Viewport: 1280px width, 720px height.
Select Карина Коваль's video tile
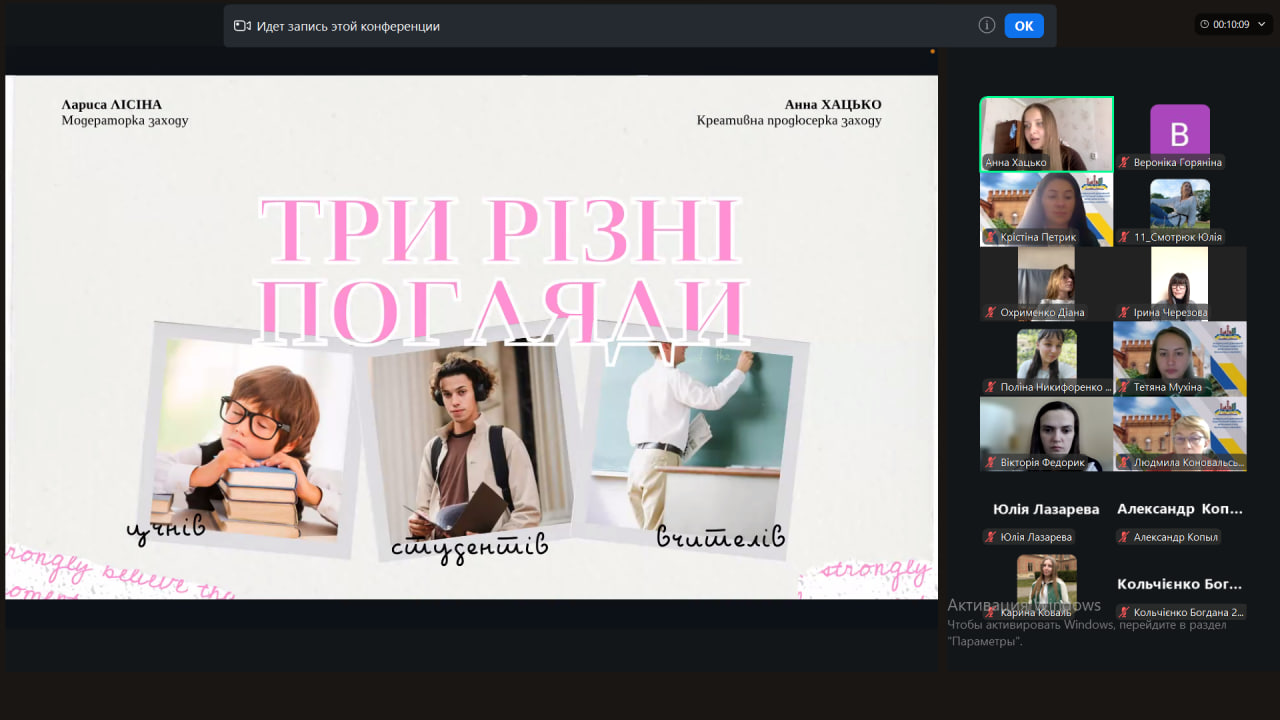point(1046,580)
